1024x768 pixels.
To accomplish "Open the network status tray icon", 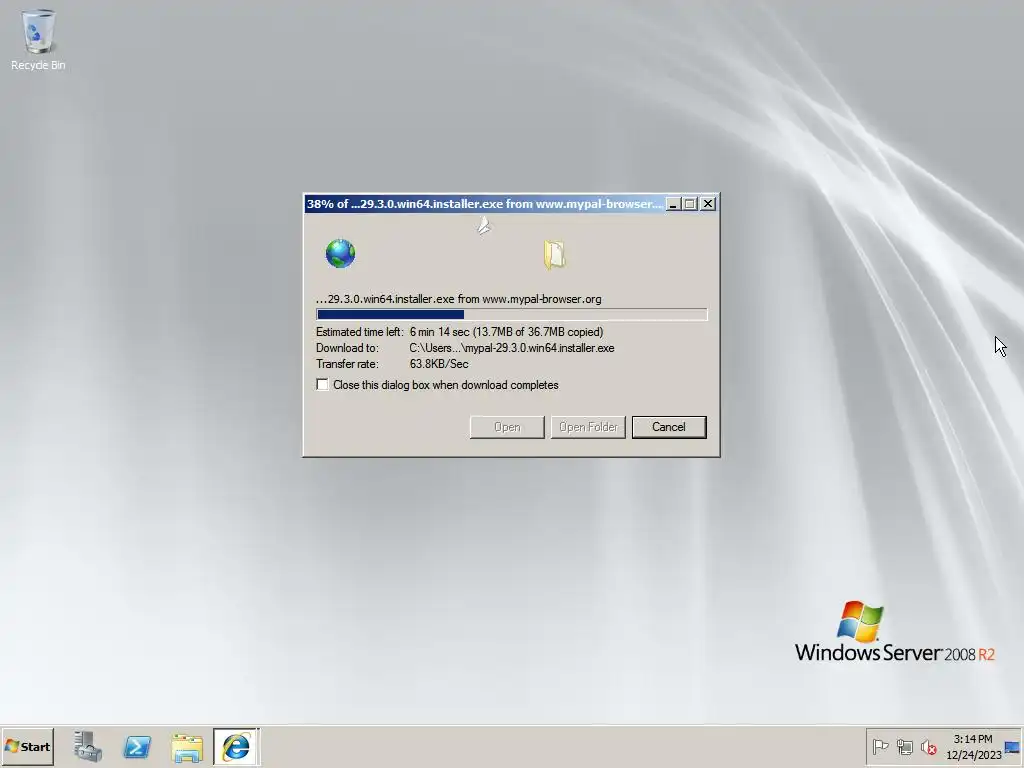I will coord(904,746).
